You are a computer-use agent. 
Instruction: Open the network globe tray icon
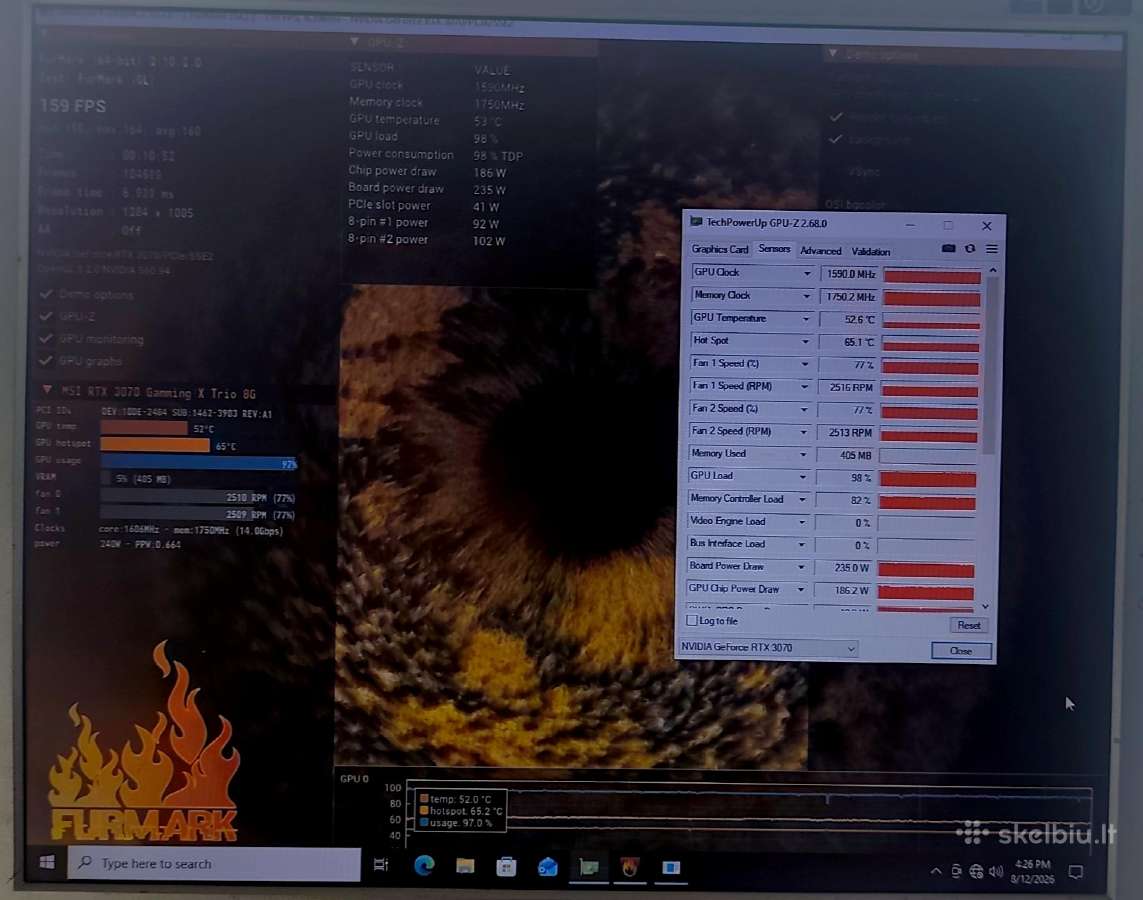(976, 872)
